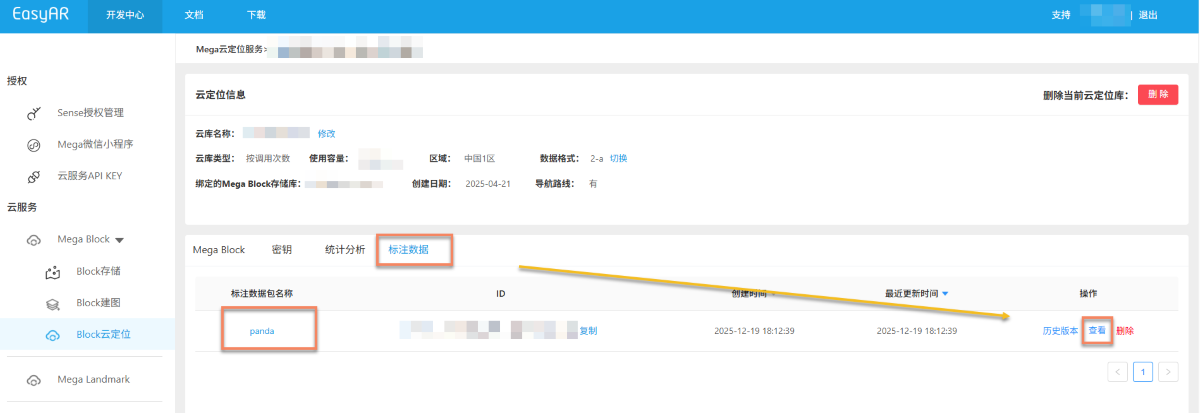1200x413 pixels.
Task: Switch to the 标注数据 tab
Action: tap(408, 250)
